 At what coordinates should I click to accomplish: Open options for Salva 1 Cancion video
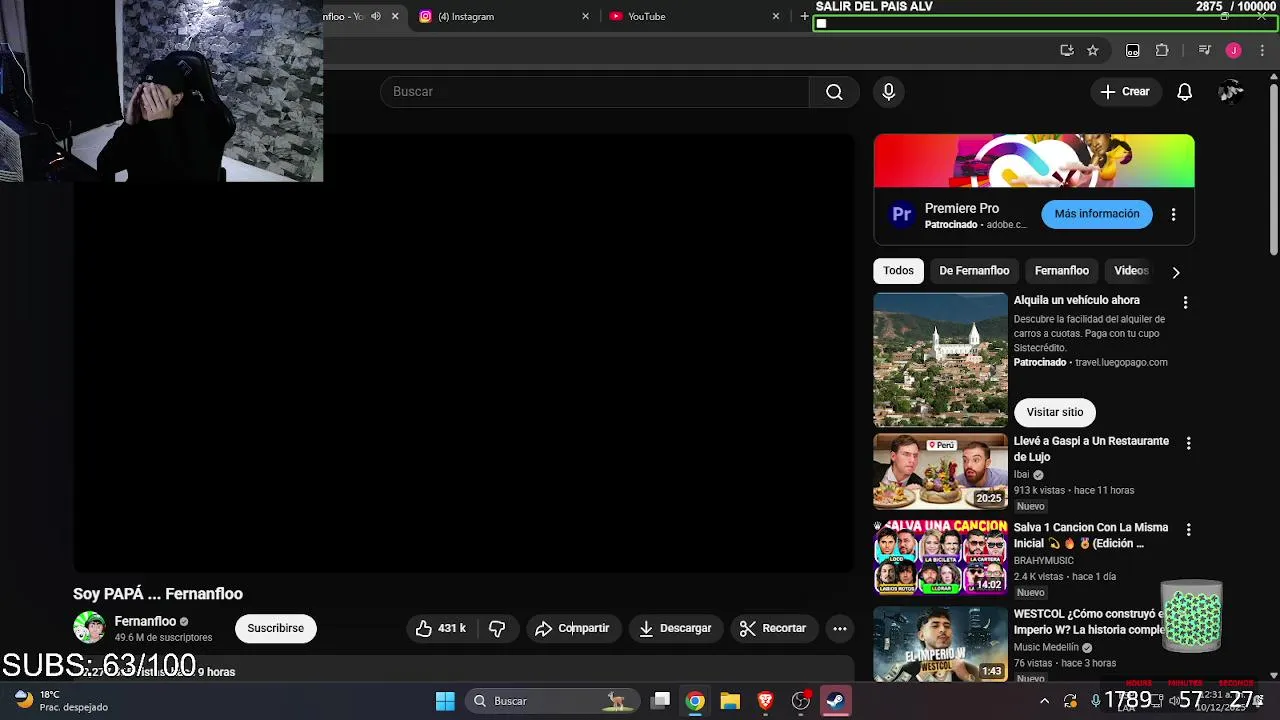(x=1188, y=529)
